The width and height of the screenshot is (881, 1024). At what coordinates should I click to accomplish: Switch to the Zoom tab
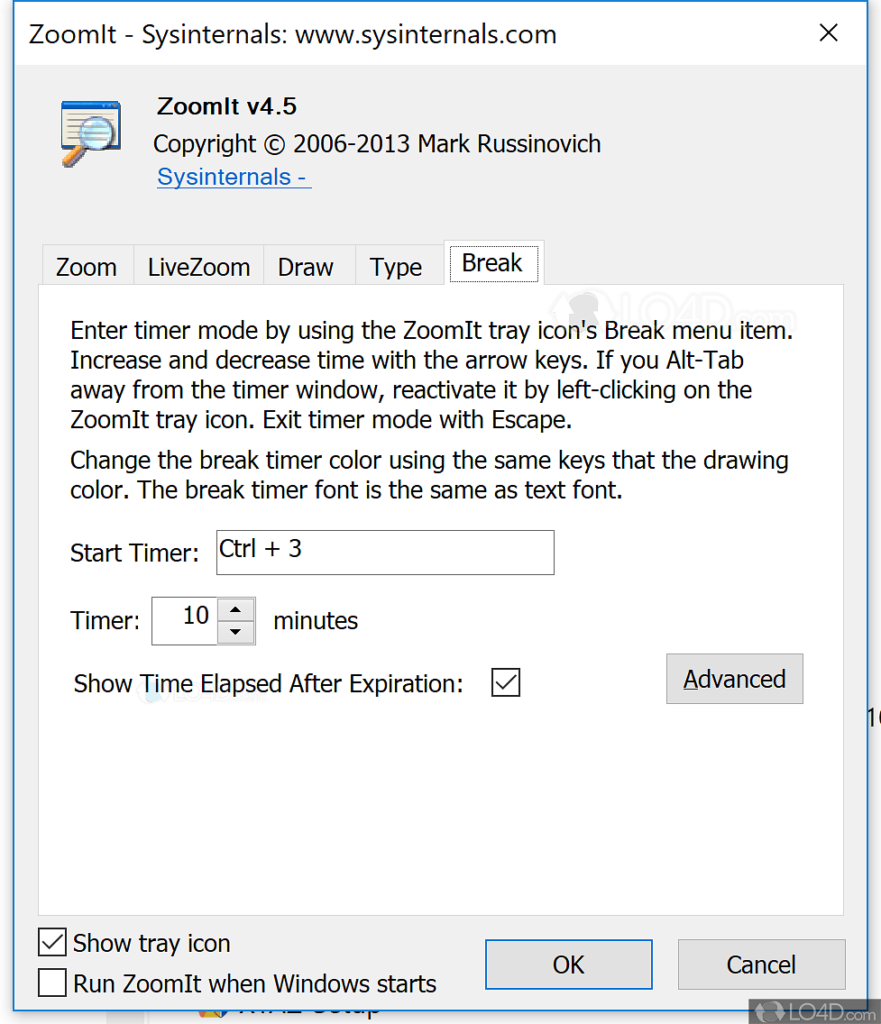coord(86,267)
